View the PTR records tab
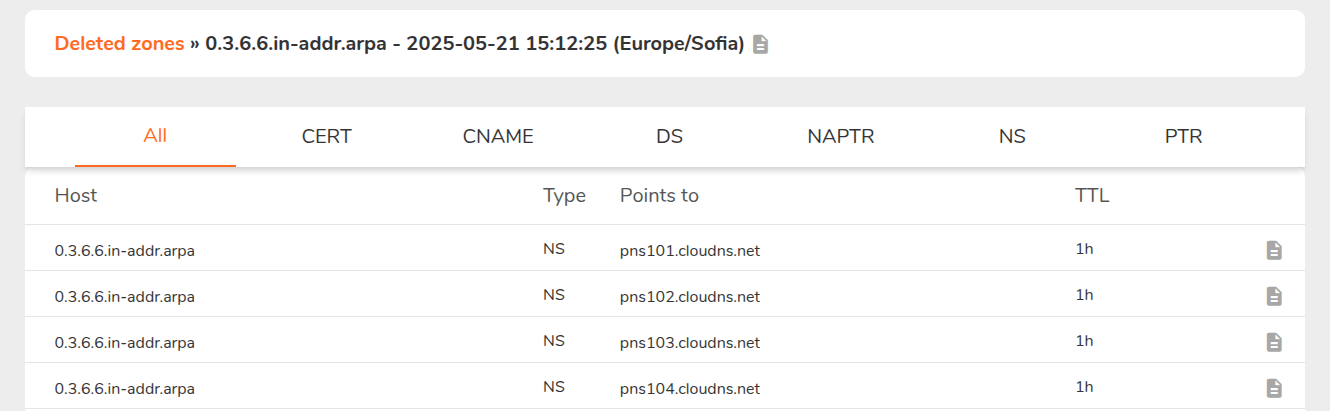Image resolution: width=1330 pixels, height=411 pixels. click(1183, 137)
